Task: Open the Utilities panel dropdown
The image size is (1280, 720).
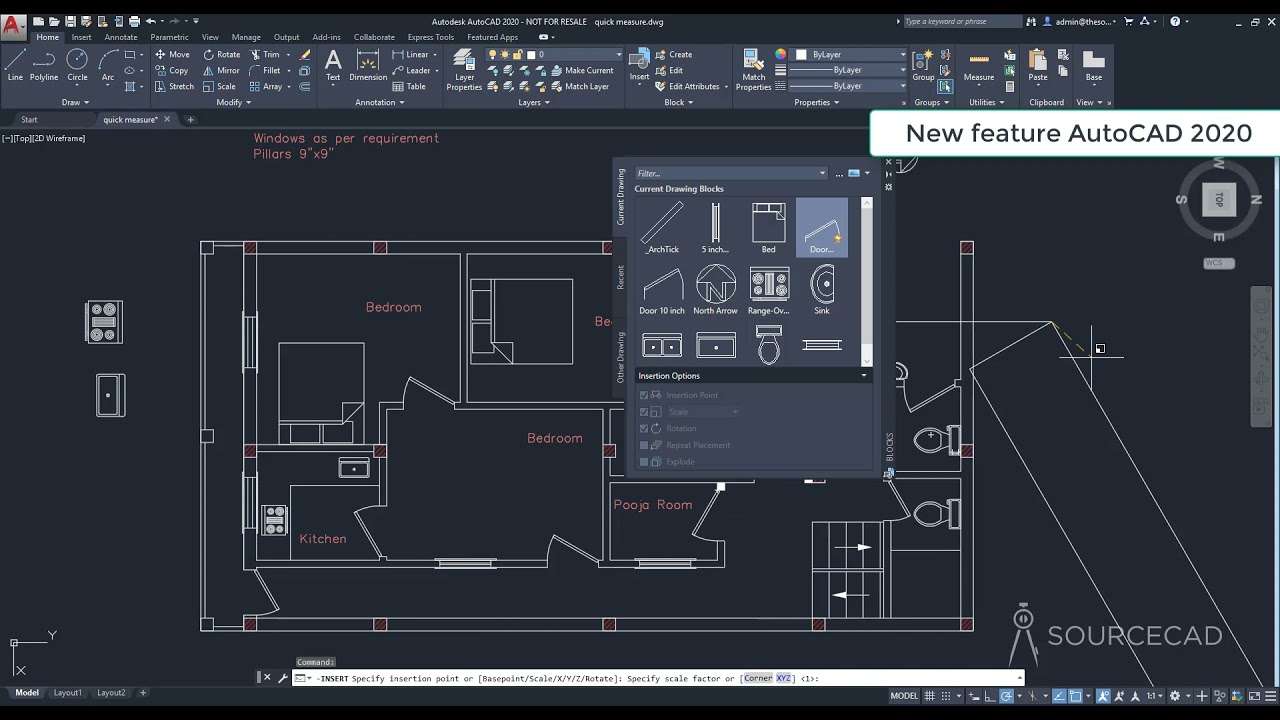Action: [986, 102]
